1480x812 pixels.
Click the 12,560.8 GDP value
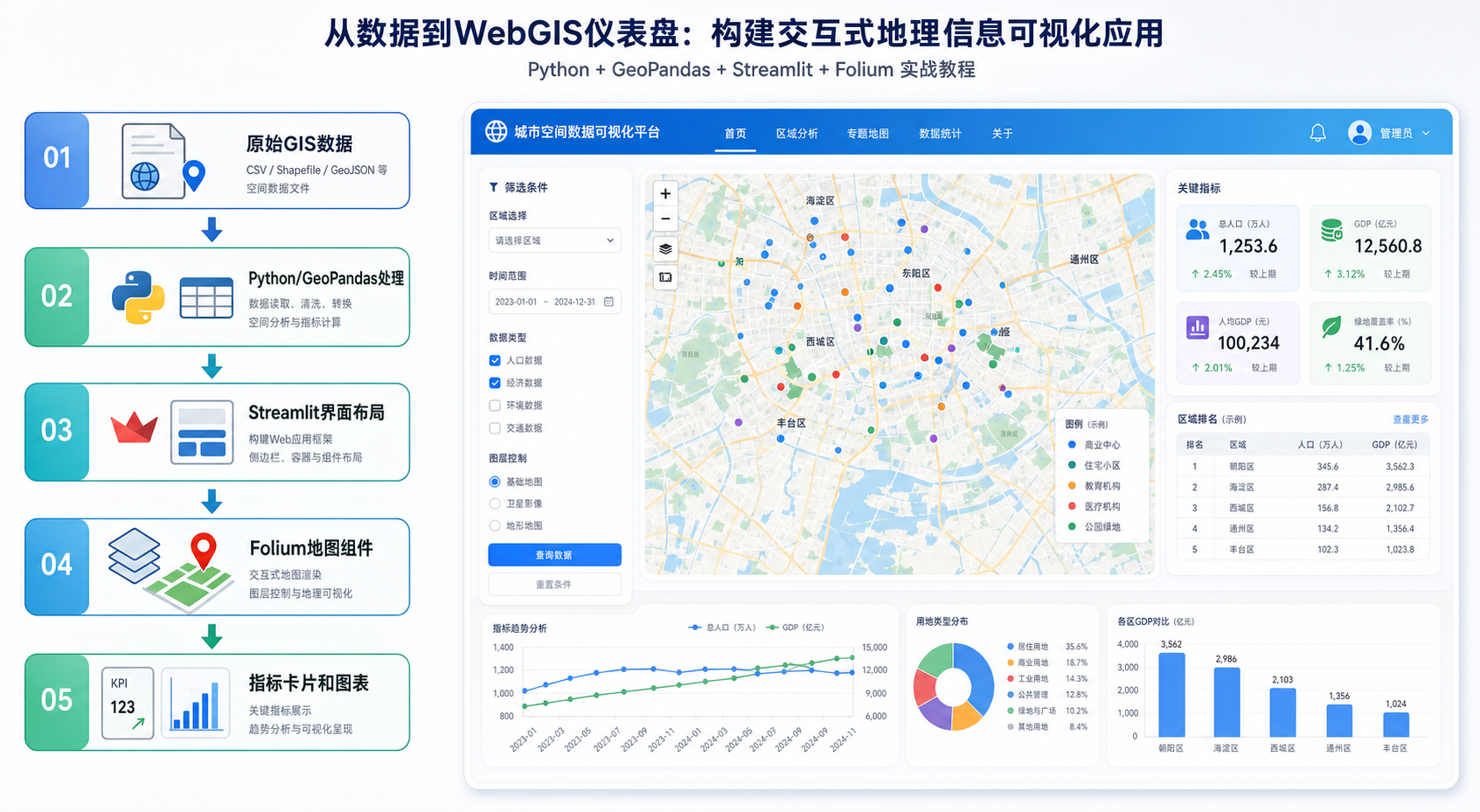[1387, 246]
